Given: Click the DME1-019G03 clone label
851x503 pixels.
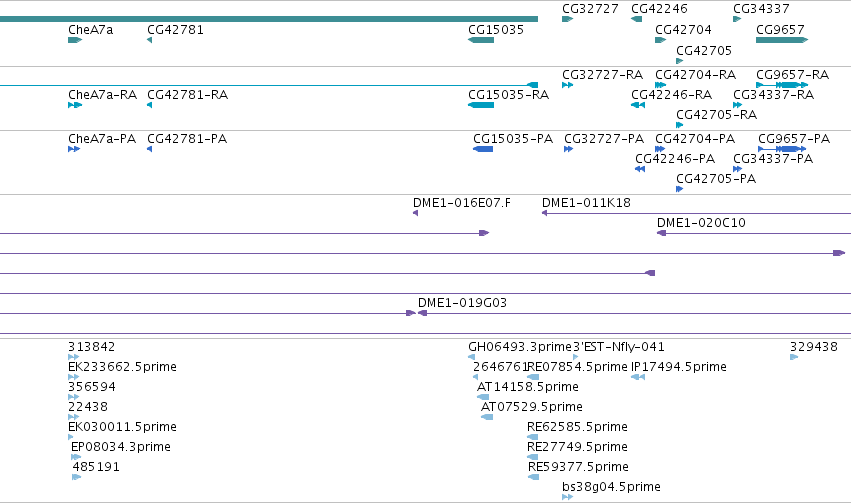Looking at the screenshot, I should pos(462,303).
